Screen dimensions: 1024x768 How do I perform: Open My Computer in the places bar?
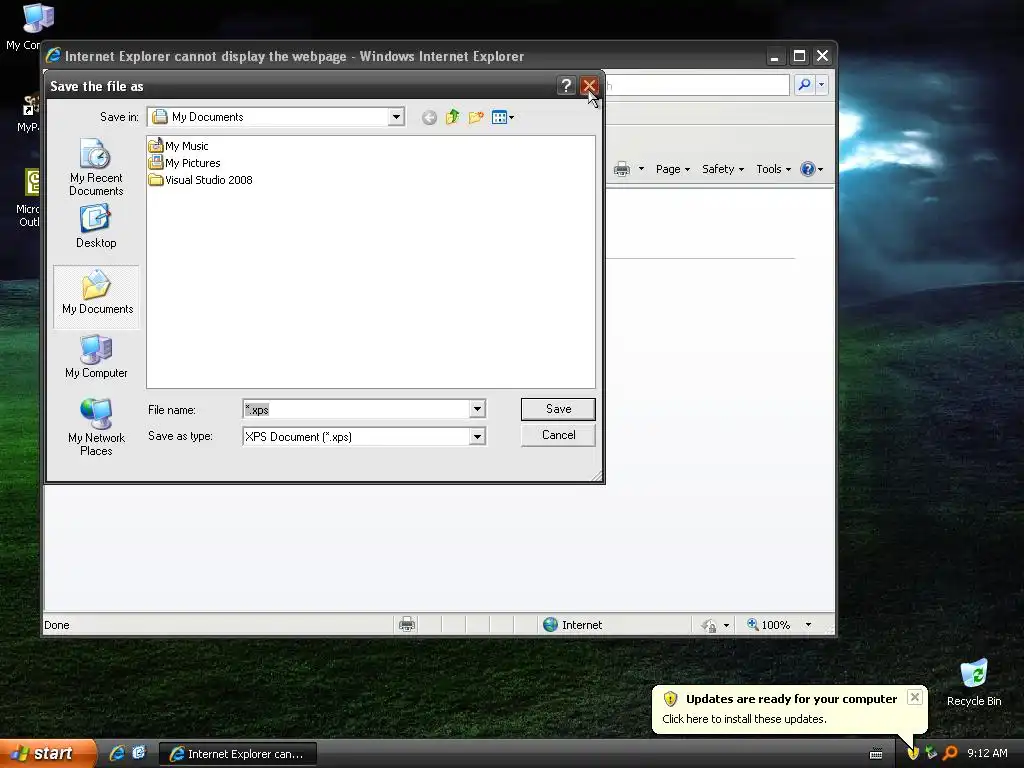point(96,357)
